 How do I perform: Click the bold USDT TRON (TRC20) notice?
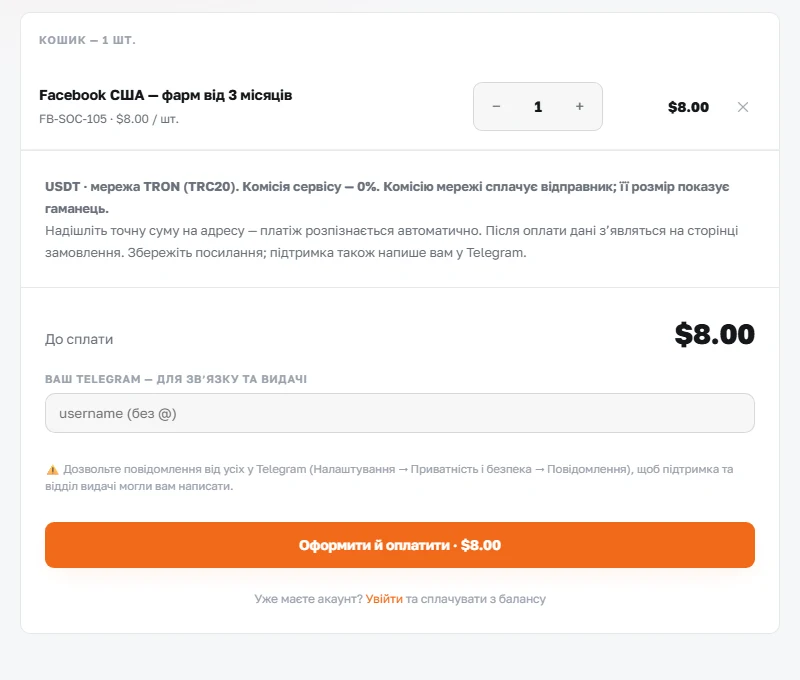pyautogui.click(x=387, y=197)
